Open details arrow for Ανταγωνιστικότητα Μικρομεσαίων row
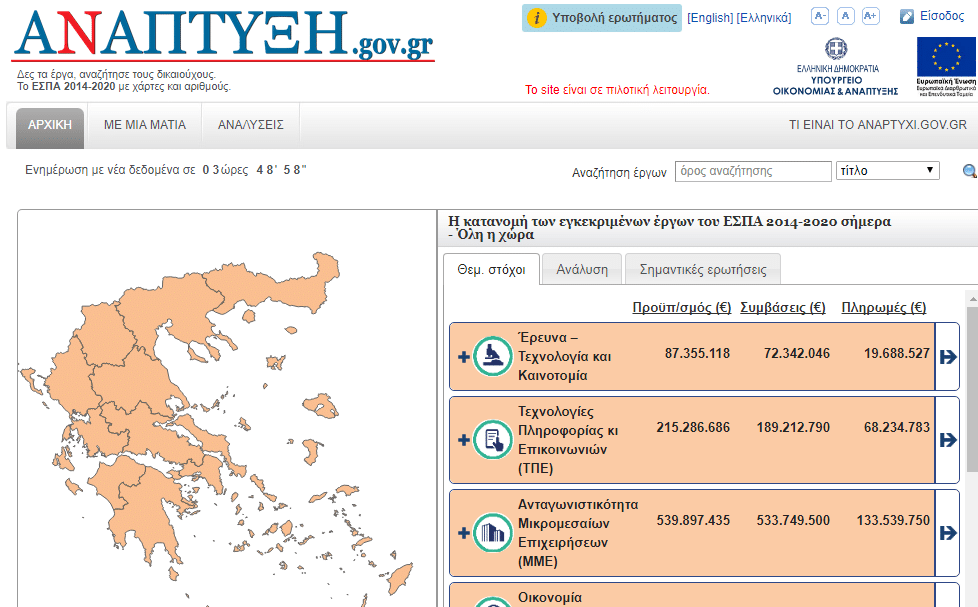The height and width of the screenshot is (607, 978). [x=947, y=533]
